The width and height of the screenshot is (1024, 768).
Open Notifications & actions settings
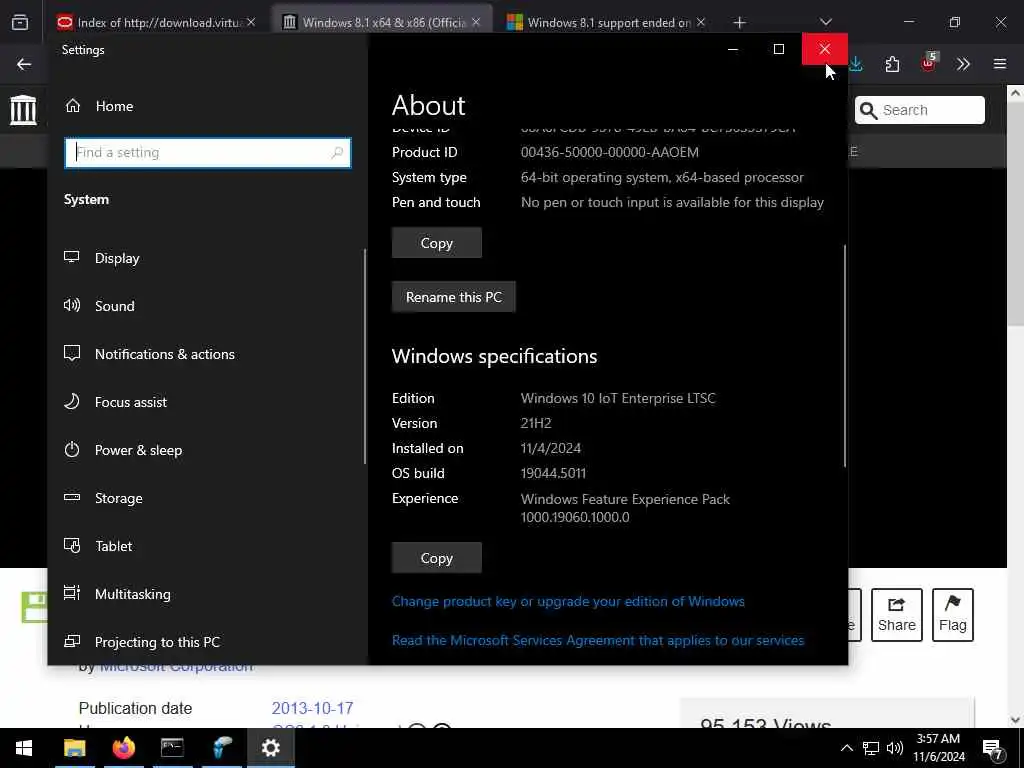[149, 354]
